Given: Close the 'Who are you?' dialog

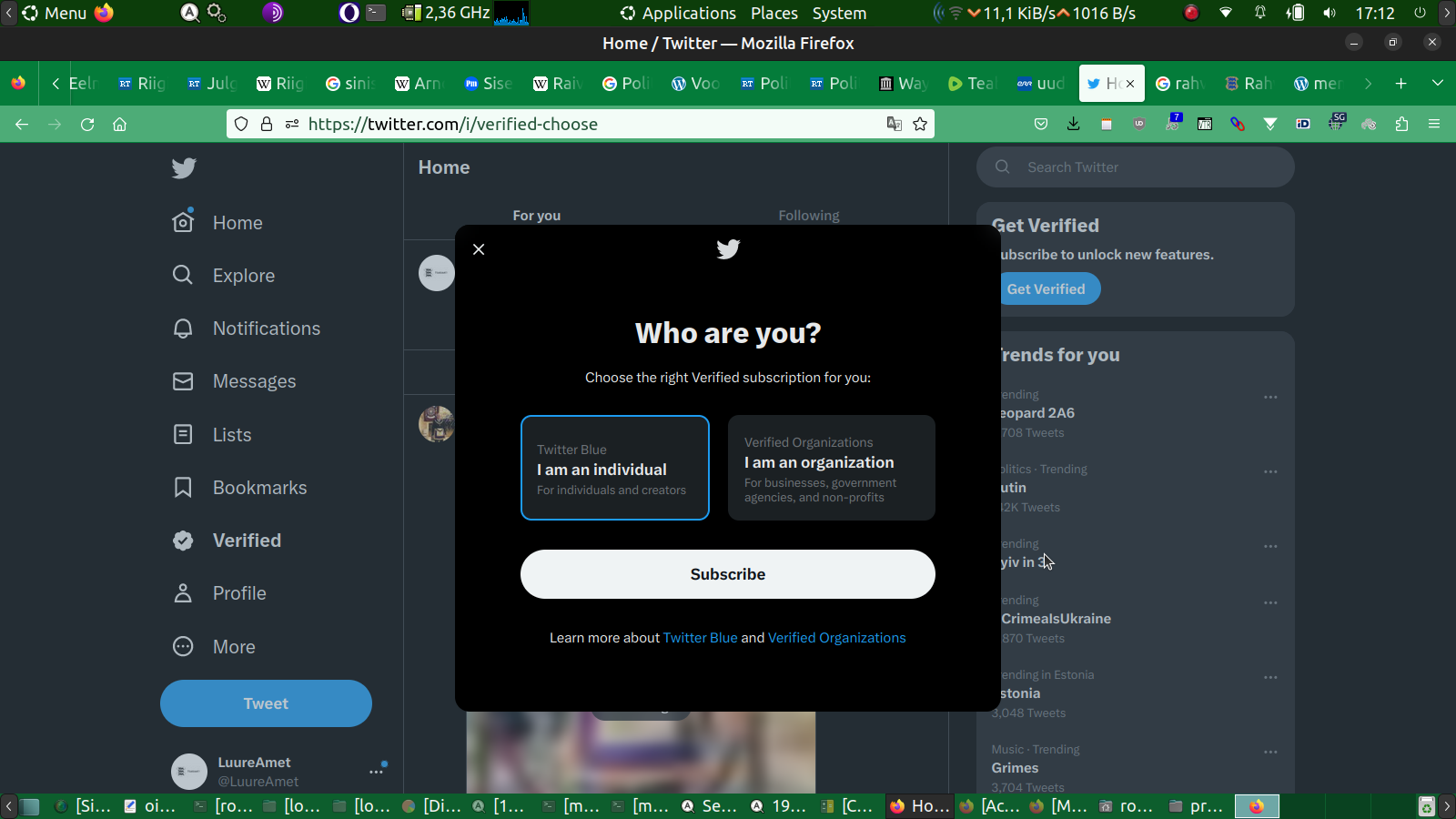Looking at the screenshot, I should pos(479,249).
